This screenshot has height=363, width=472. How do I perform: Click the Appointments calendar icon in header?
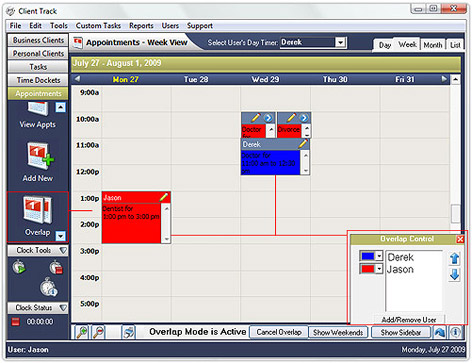coord(78,43)
